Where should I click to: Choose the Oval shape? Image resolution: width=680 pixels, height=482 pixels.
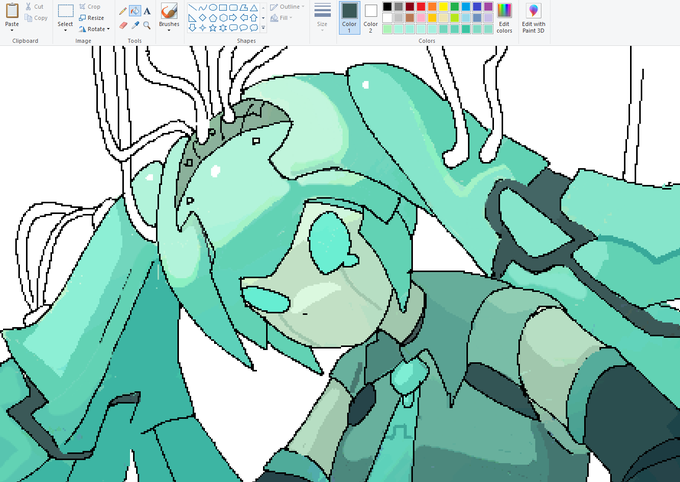[213, 8]
